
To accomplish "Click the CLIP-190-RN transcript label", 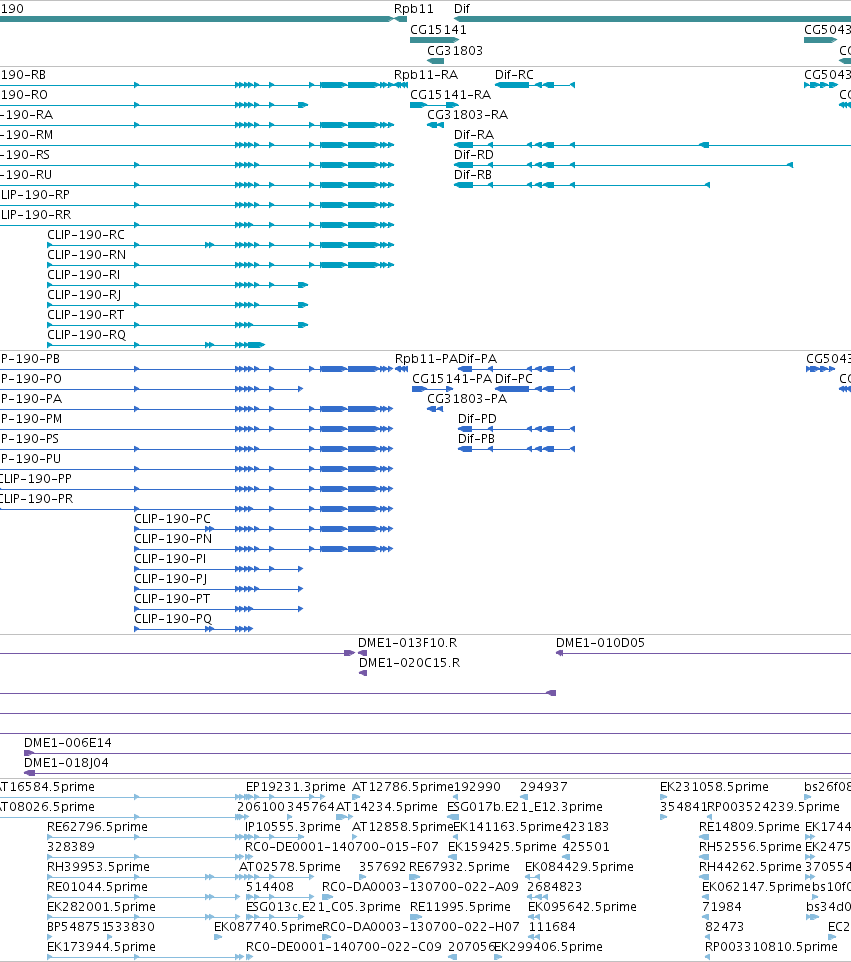I will [x=87, y=255].
